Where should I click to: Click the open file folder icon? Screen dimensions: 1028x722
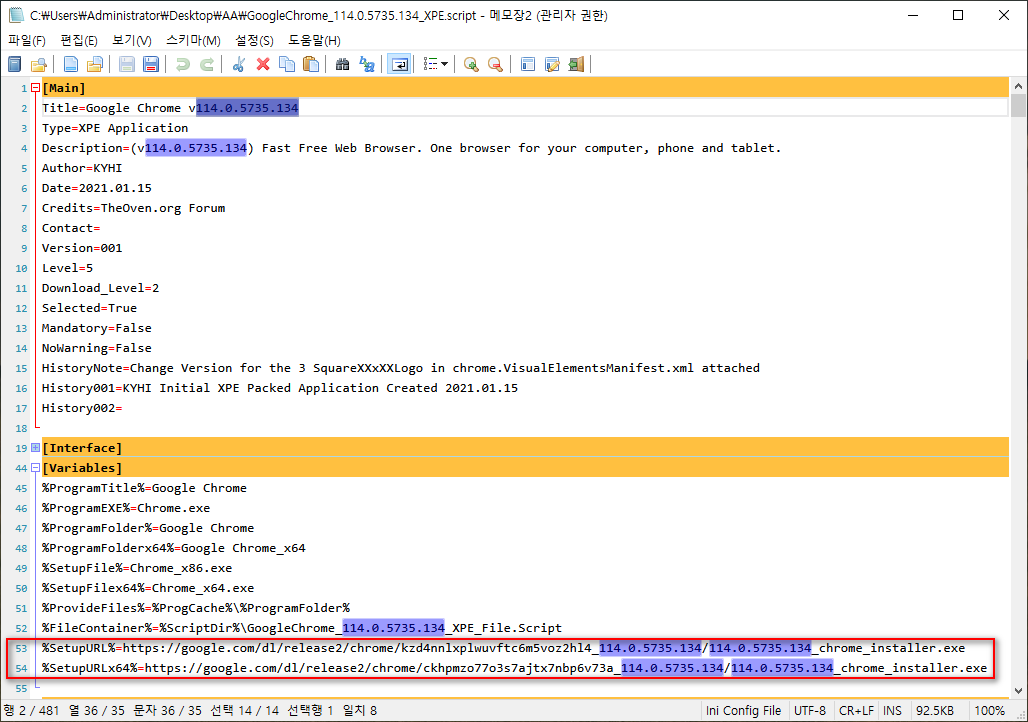pos(95,64)
